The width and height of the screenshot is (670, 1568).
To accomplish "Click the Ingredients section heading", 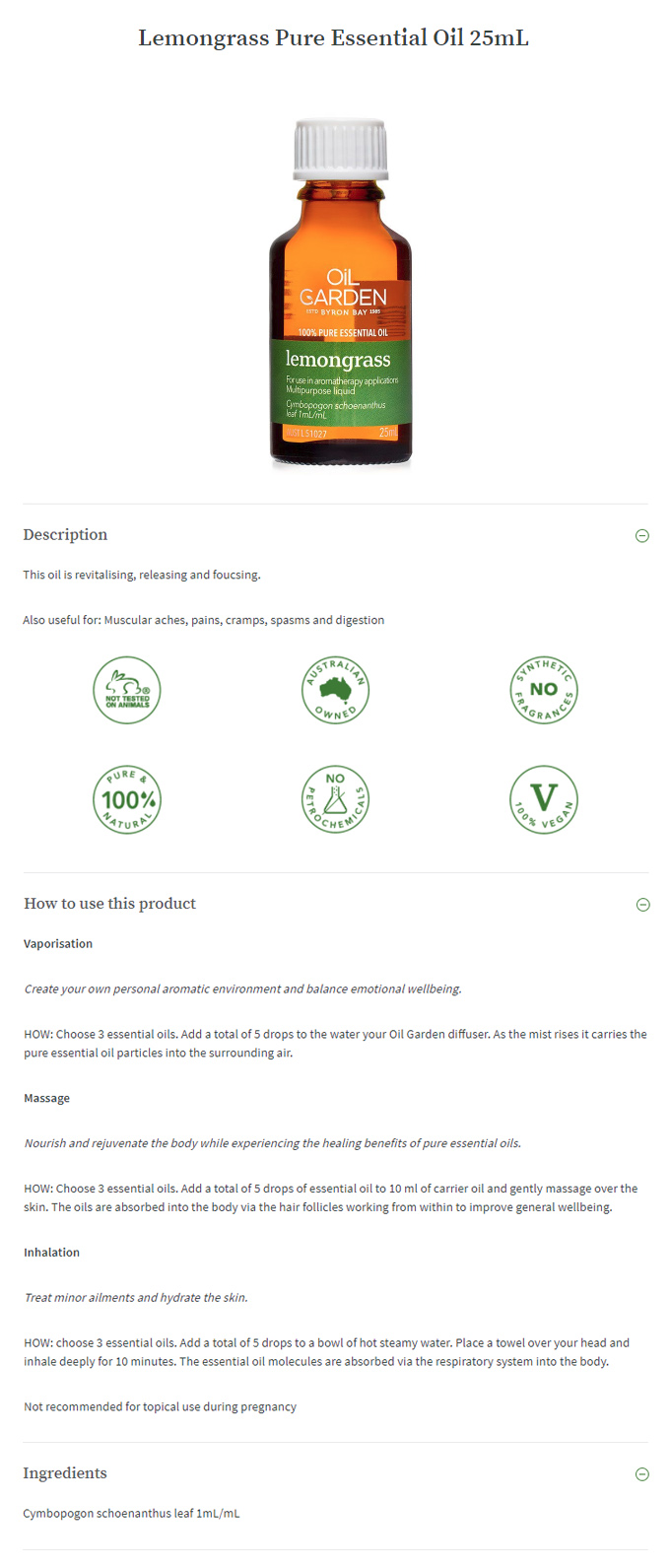I will 65,1473.
